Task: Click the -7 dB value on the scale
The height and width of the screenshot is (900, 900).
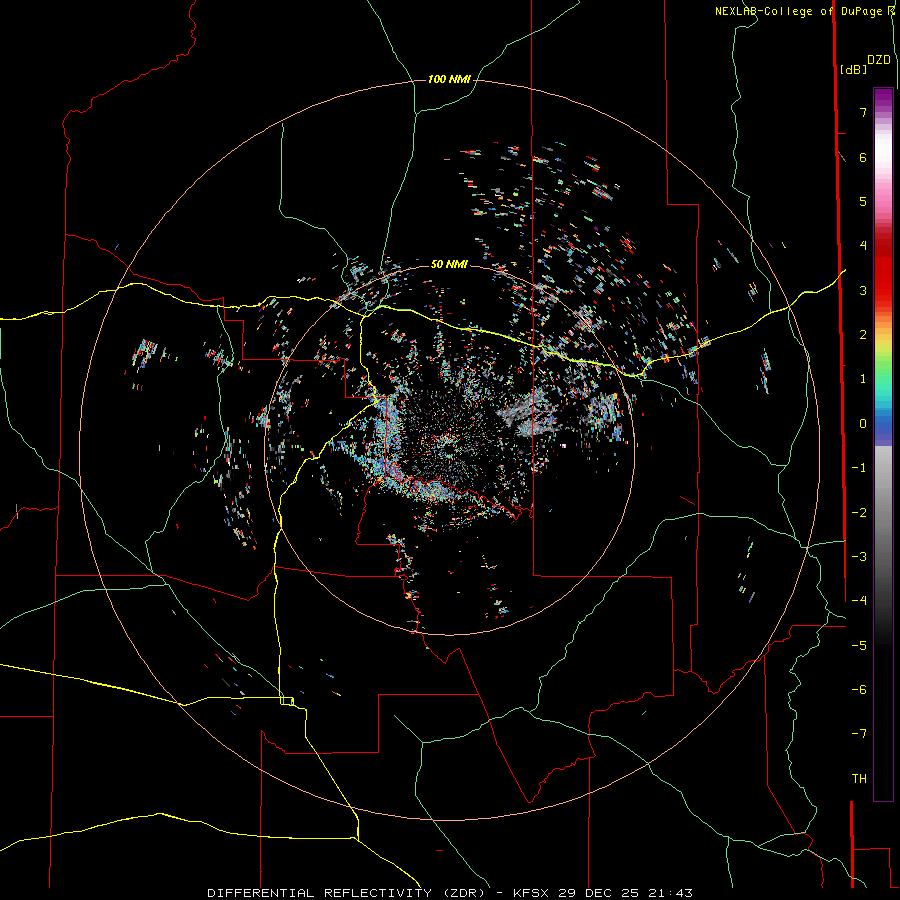Action: (x=859, y=734)
